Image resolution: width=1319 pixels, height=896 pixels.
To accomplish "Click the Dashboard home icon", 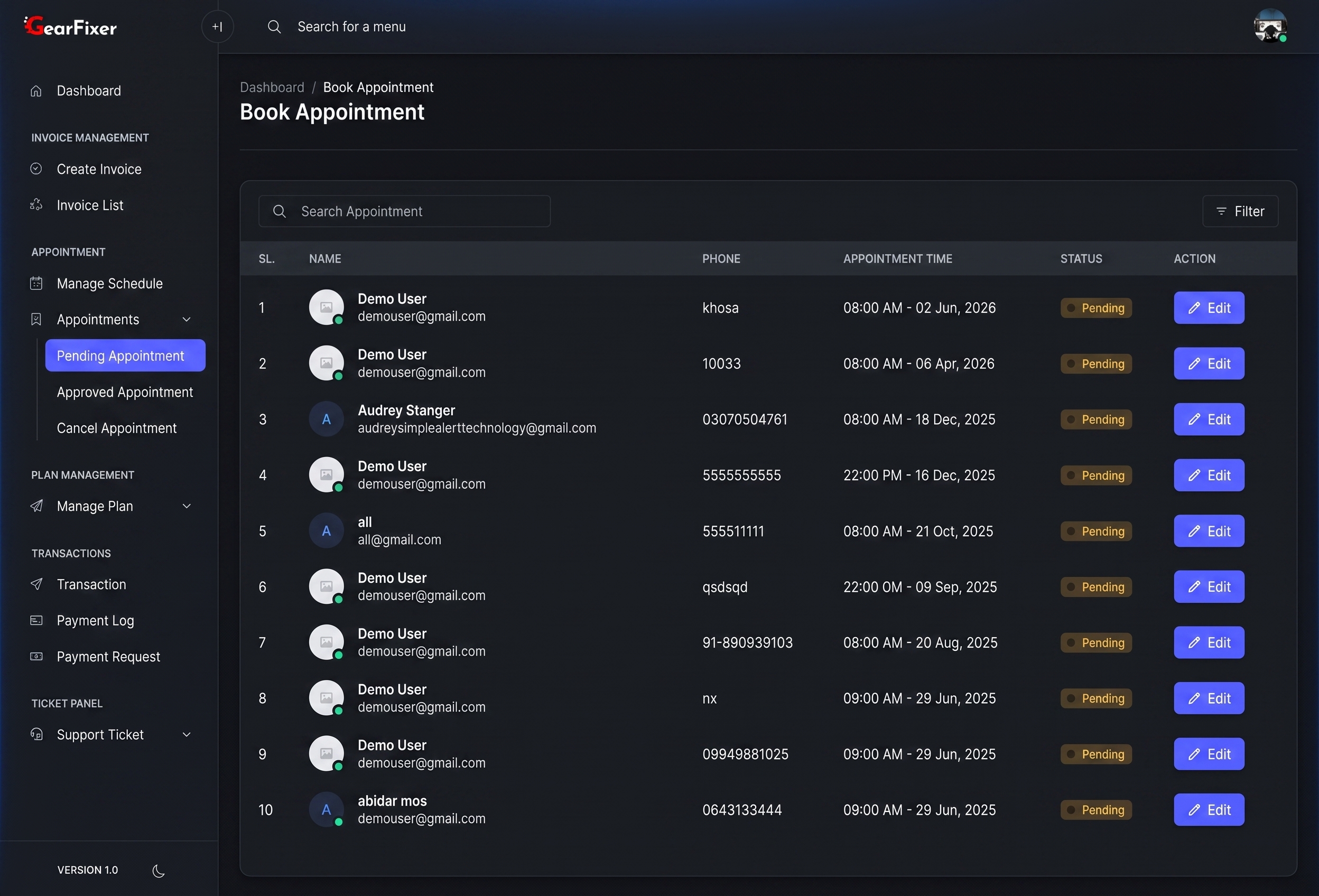I will pyautogui.click(x=36, y=91).
